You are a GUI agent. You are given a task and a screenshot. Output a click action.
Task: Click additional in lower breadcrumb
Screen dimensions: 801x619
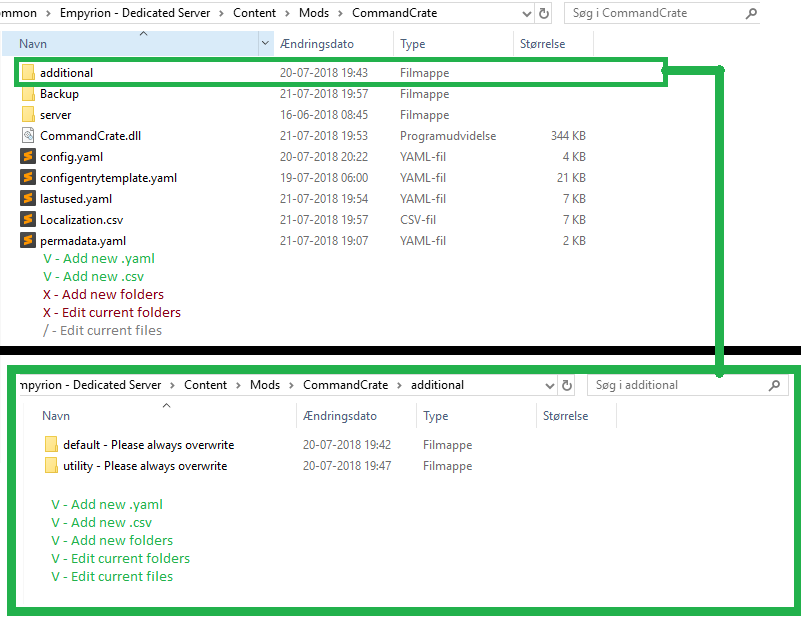point(437,385)
